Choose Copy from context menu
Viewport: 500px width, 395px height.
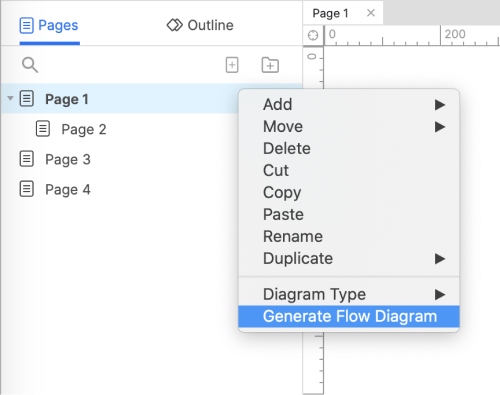point(349,192)
